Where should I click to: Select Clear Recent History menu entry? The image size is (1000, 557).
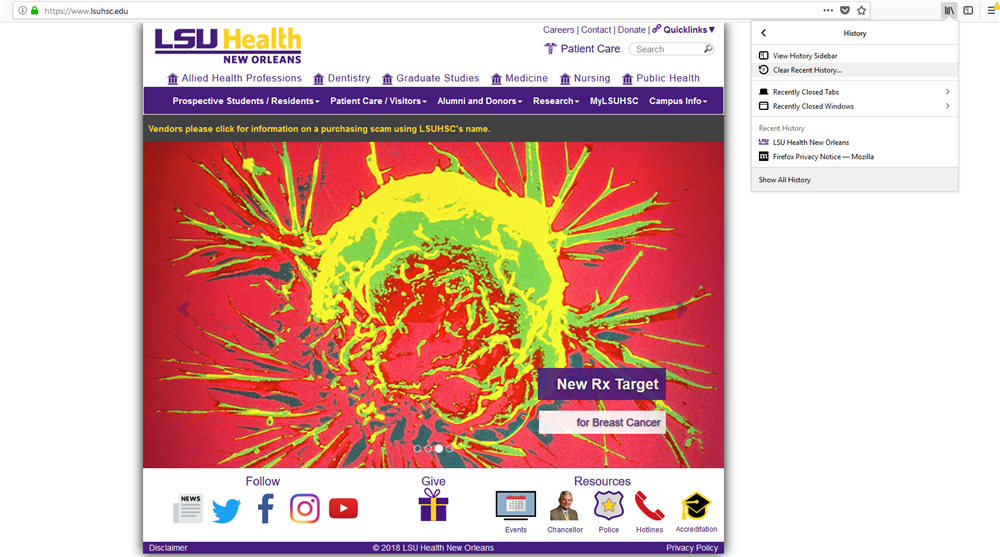[x=807, y=70]
